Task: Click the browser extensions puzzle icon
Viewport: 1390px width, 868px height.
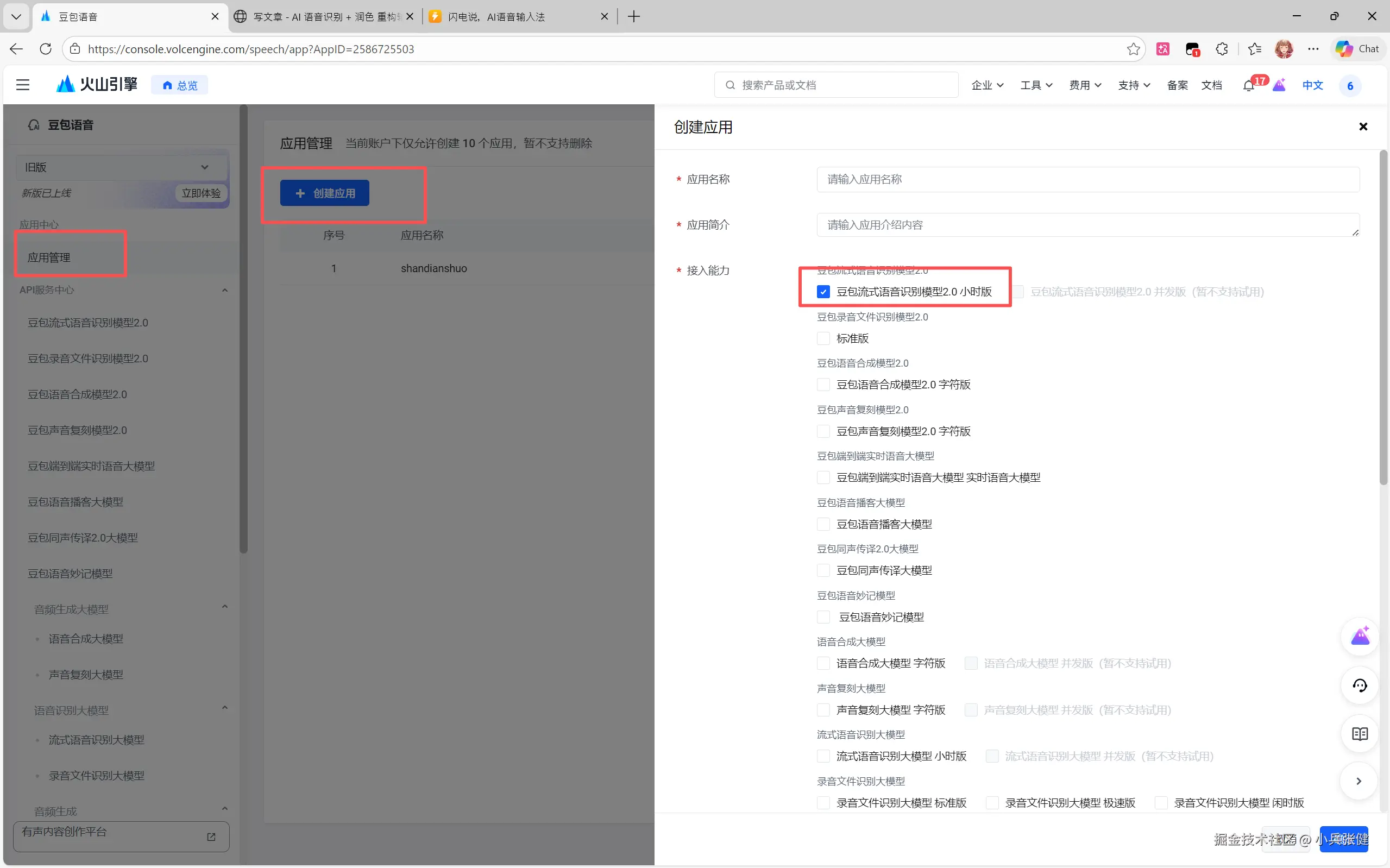Action: pyautogui.click(x=1222, y=49)
